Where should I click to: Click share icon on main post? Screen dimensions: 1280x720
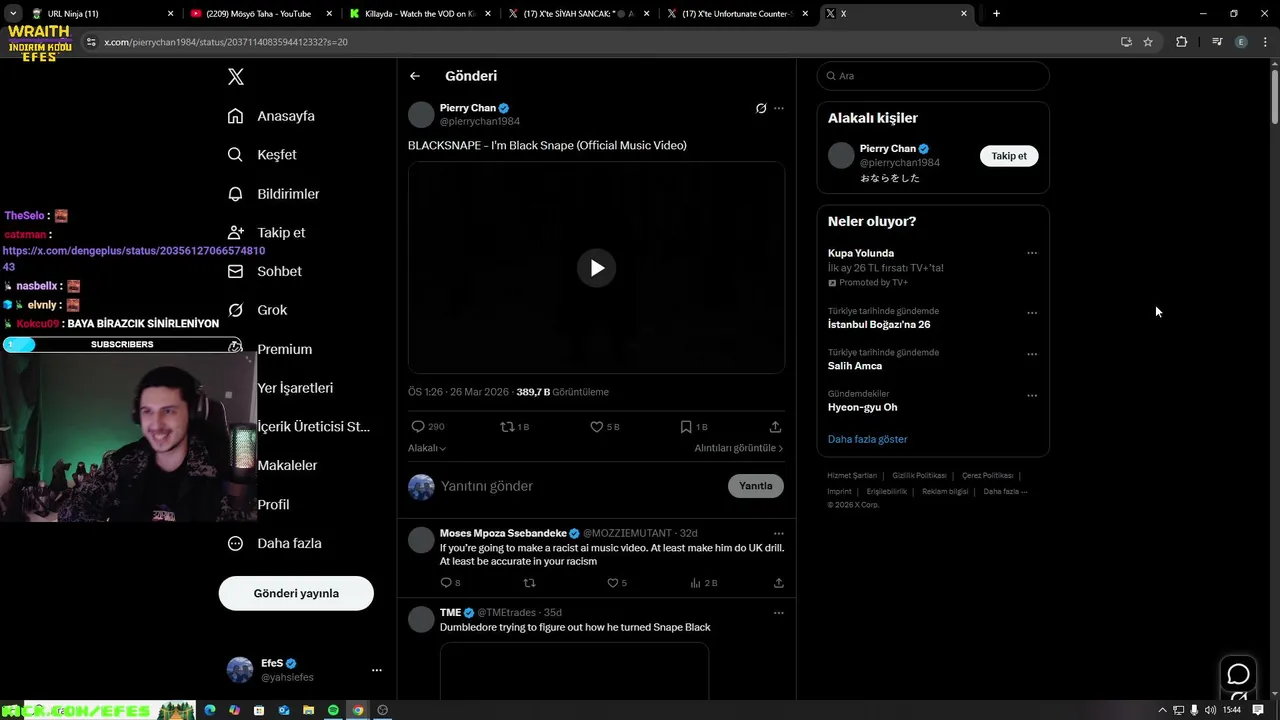click(x=775, y=427)
